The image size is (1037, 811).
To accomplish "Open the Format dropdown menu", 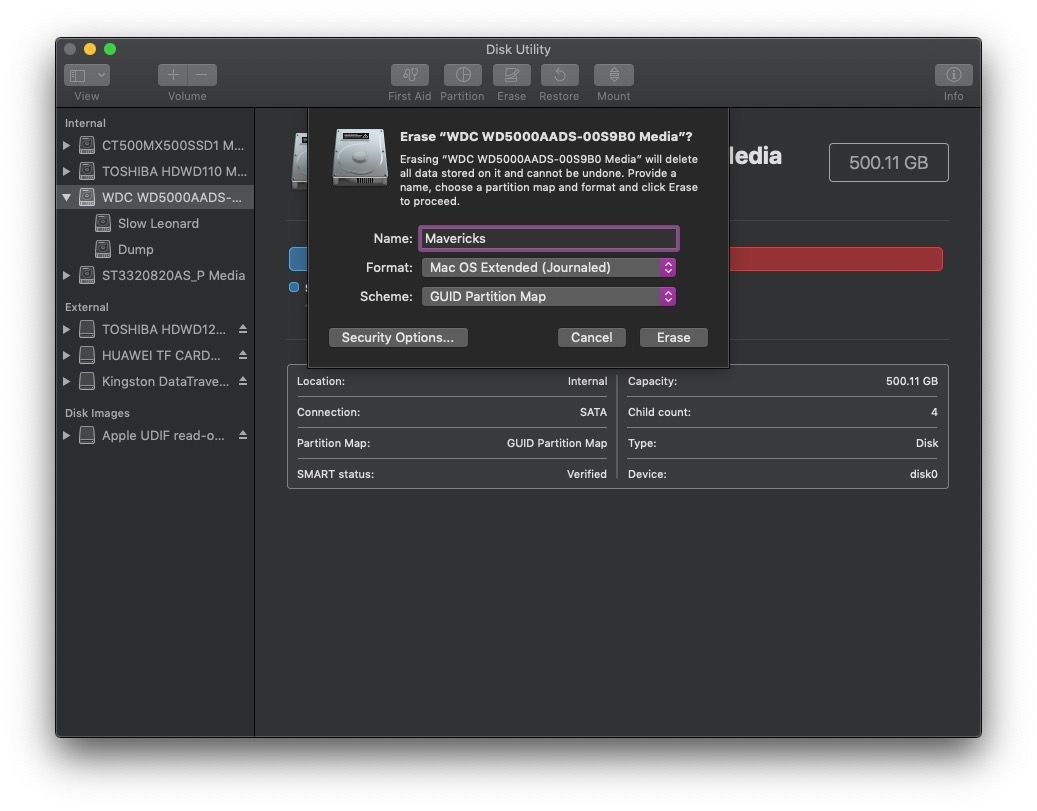I will pyautogui.click(x=549, y=267).
